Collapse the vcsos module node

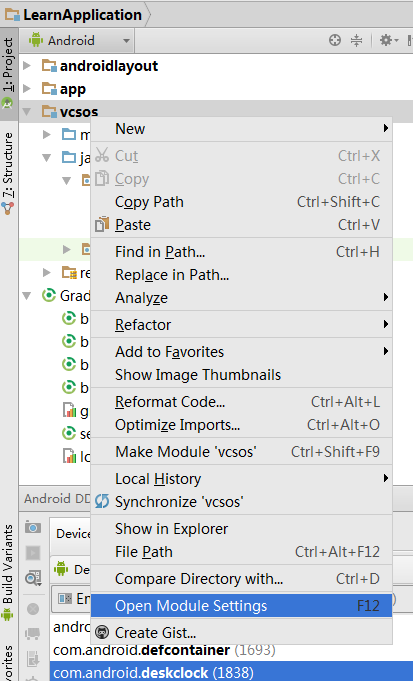27,112
